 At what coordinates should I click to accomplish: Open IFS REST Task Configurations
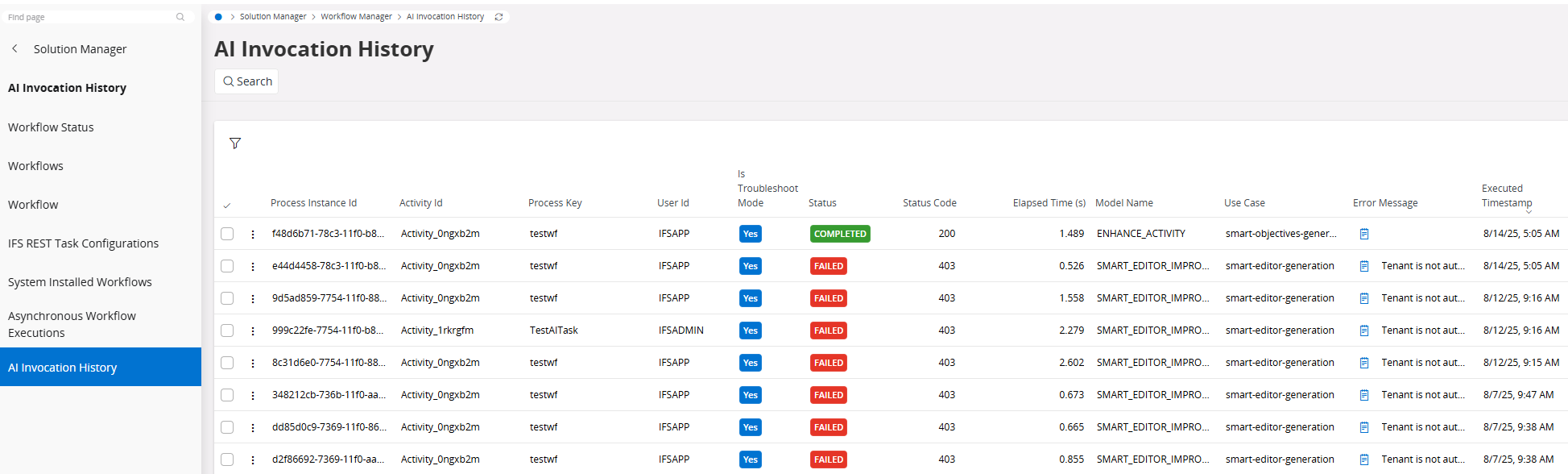click(x=83, y=243)
